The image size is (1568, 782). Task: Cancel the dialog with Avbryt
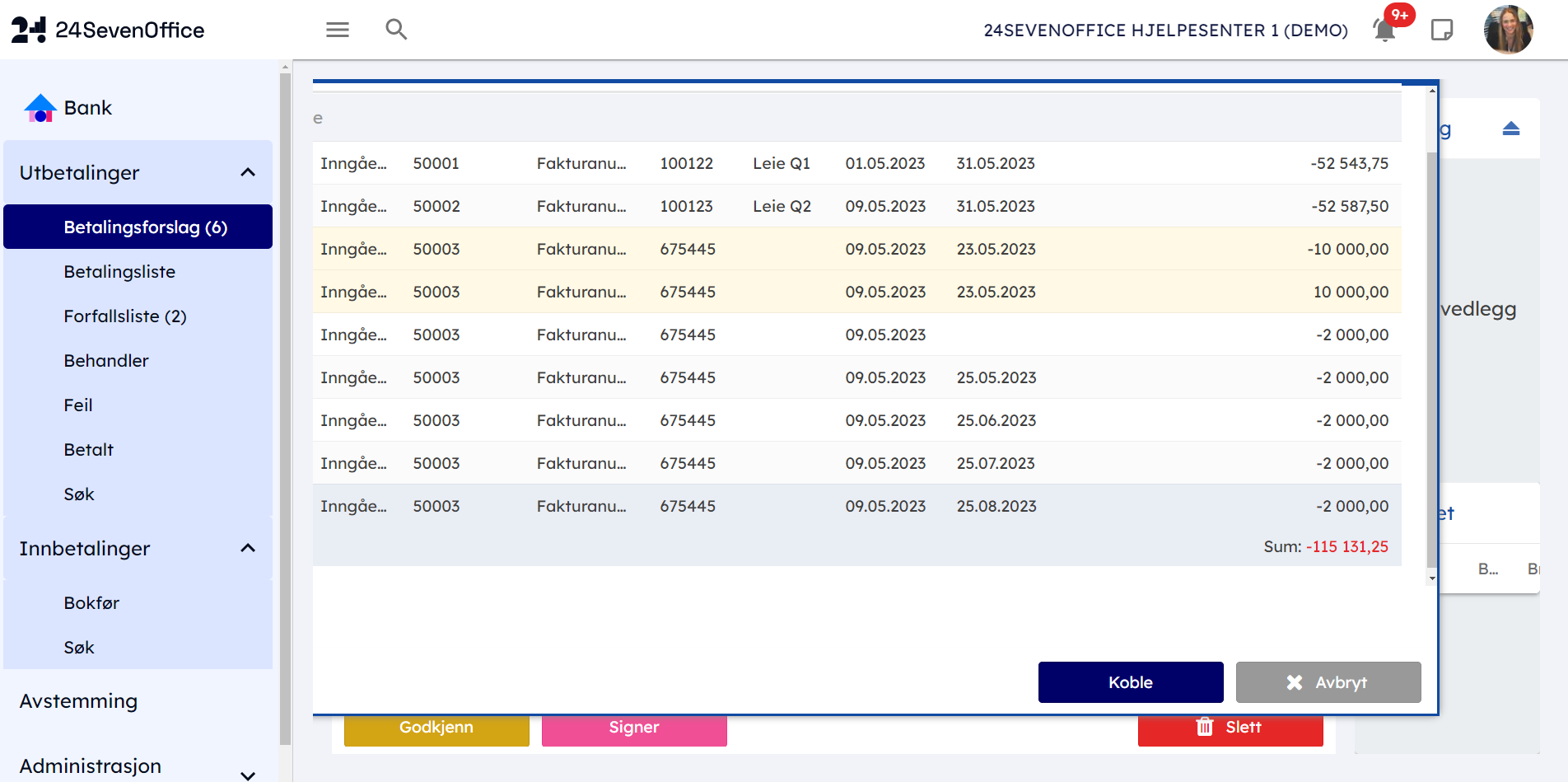(x=1328, y=682)
